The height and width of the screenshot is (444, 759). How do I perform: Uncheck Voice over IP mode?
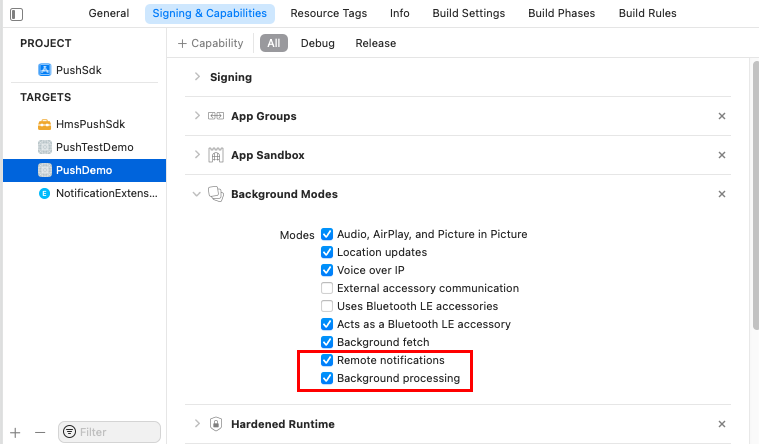pos(327,270)
